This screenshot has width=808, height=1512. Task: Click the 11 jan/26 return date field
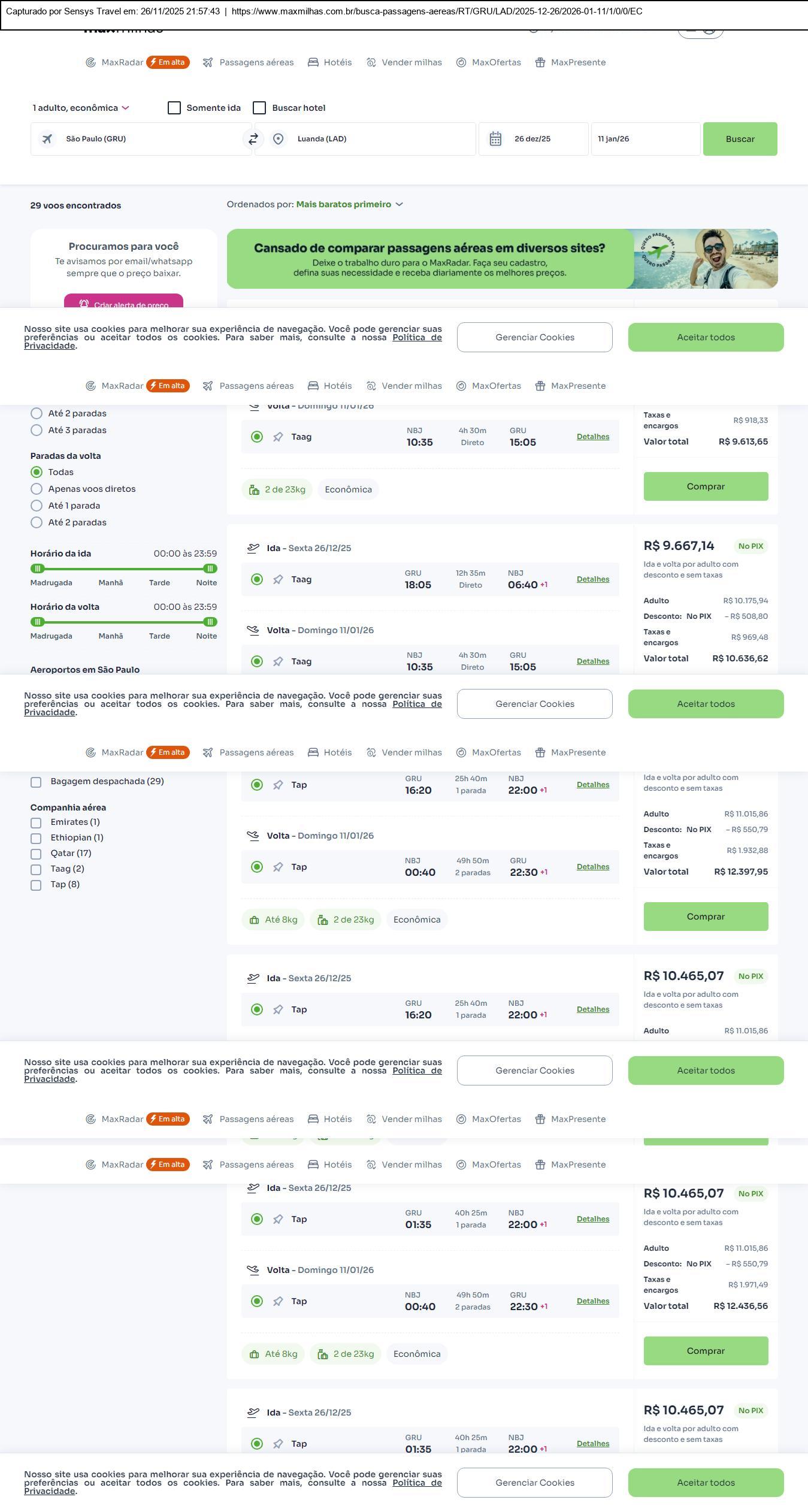coord(645,139)
